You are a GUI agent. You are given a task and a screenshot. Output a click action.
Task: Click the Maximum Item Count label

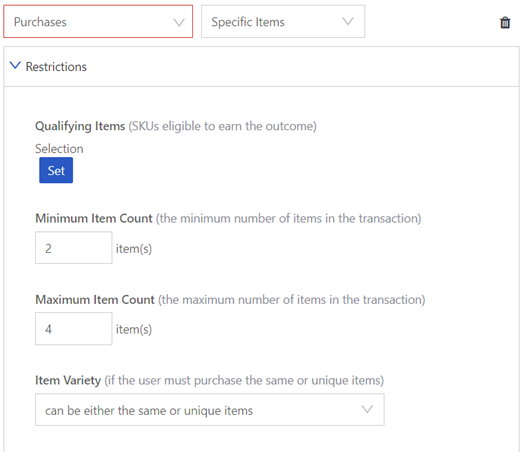coord(95,300)
